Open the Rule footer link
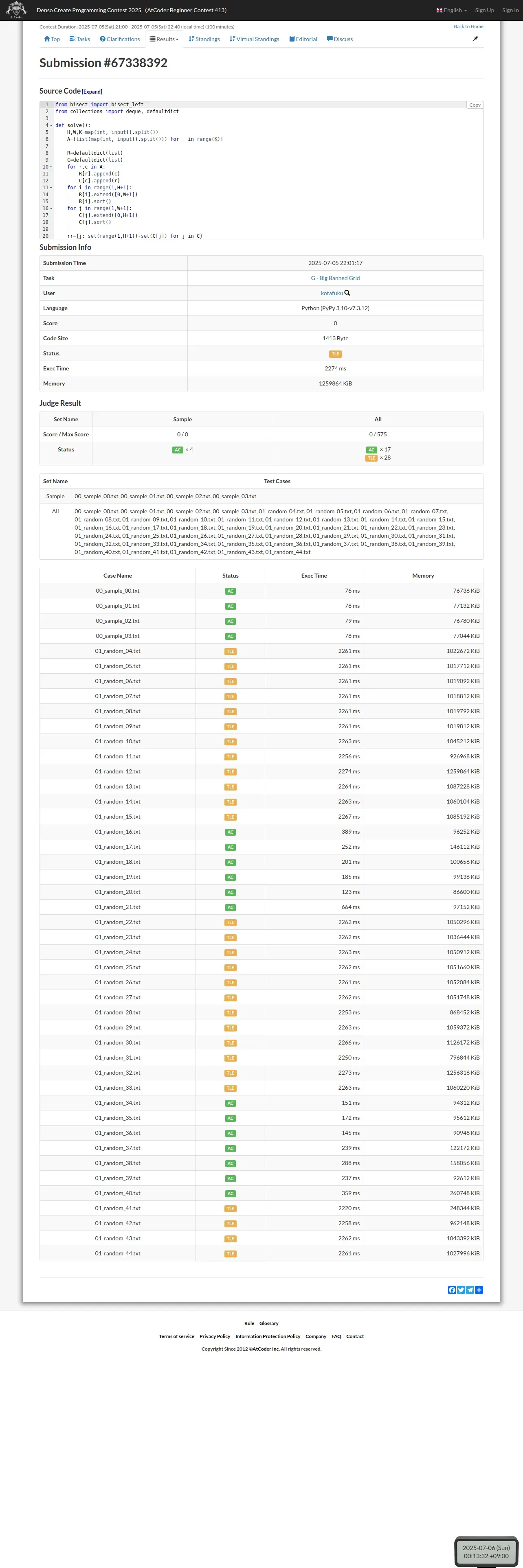The image size is (523, 1568). [249, 1323]
